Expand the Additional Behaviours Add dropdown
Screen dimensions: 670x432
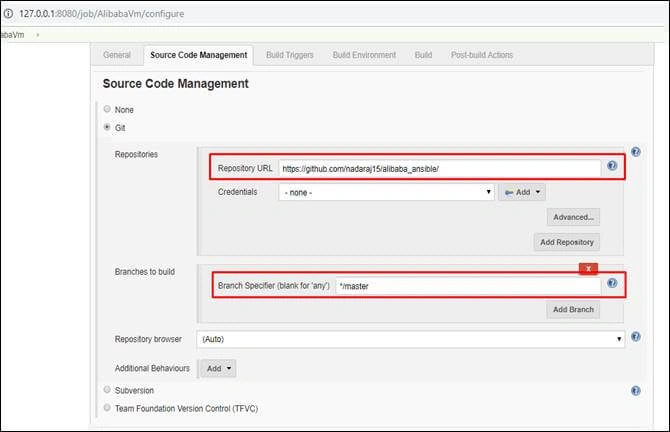(x=218, y=368)
